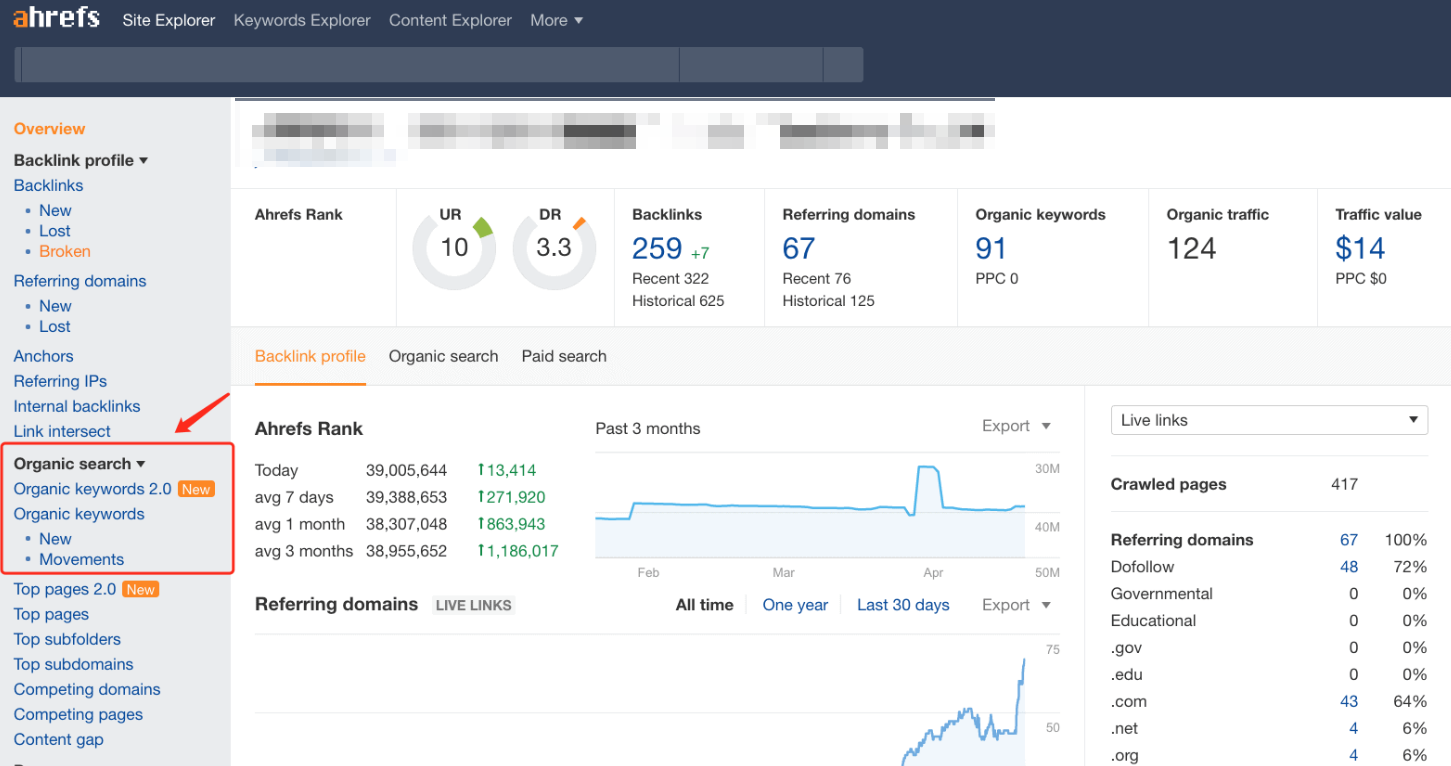The height and width of the screenshot is (766, 1451).
Task: Click the Today rank value 39,005,644
Action: 407,470
